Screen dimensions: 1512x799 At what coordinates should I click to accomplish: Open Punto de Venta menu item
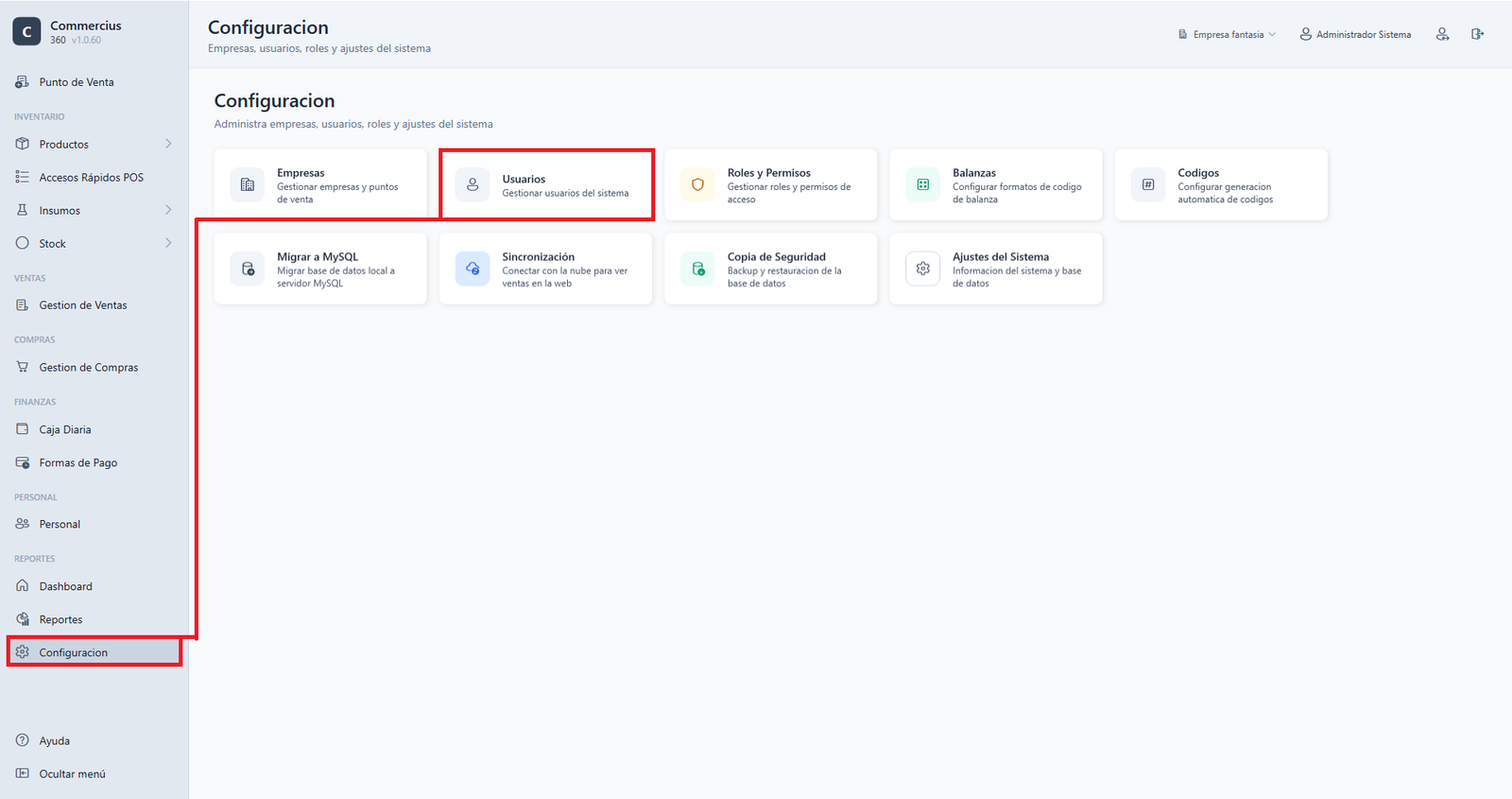[94, 82]
